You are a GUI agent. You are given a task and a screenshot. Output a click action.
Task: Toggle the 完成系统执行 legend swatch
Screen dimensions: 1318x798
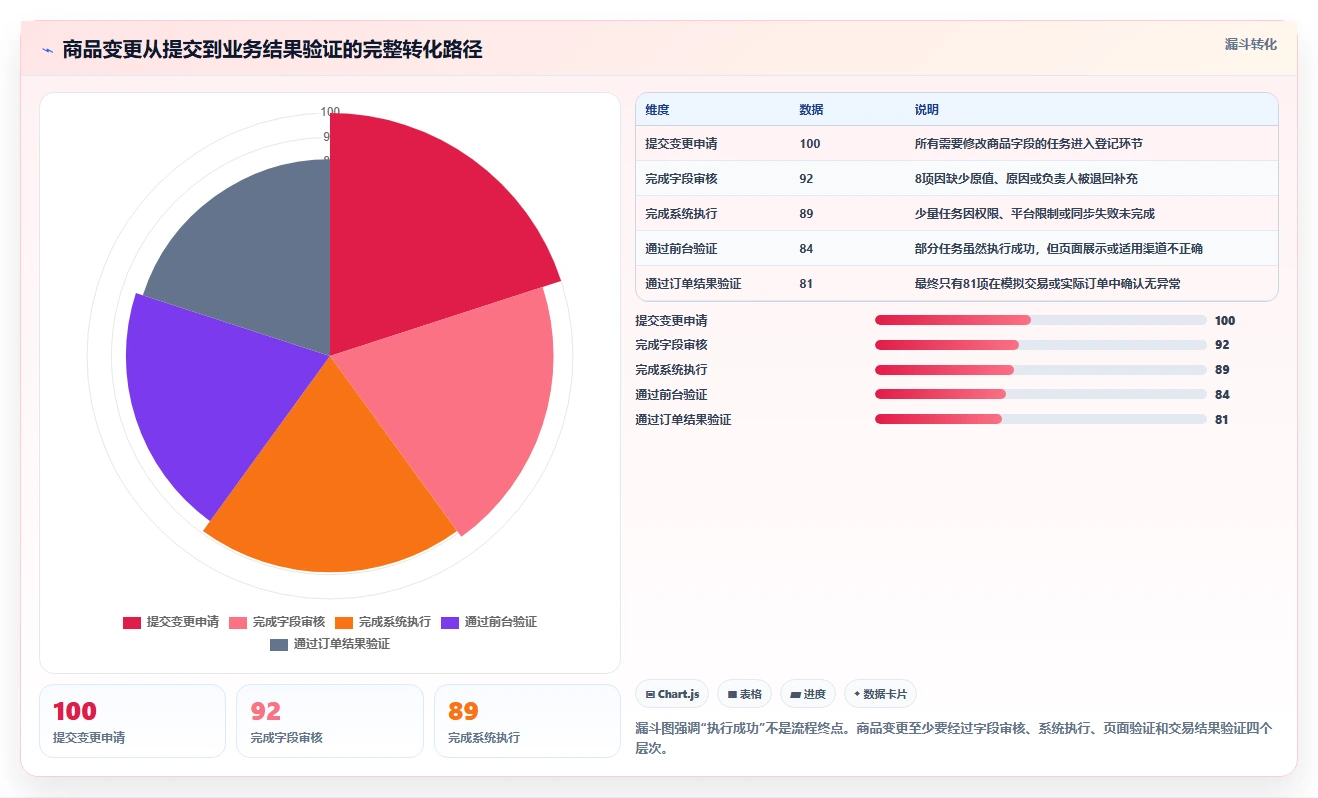click(x=344, y=622)
